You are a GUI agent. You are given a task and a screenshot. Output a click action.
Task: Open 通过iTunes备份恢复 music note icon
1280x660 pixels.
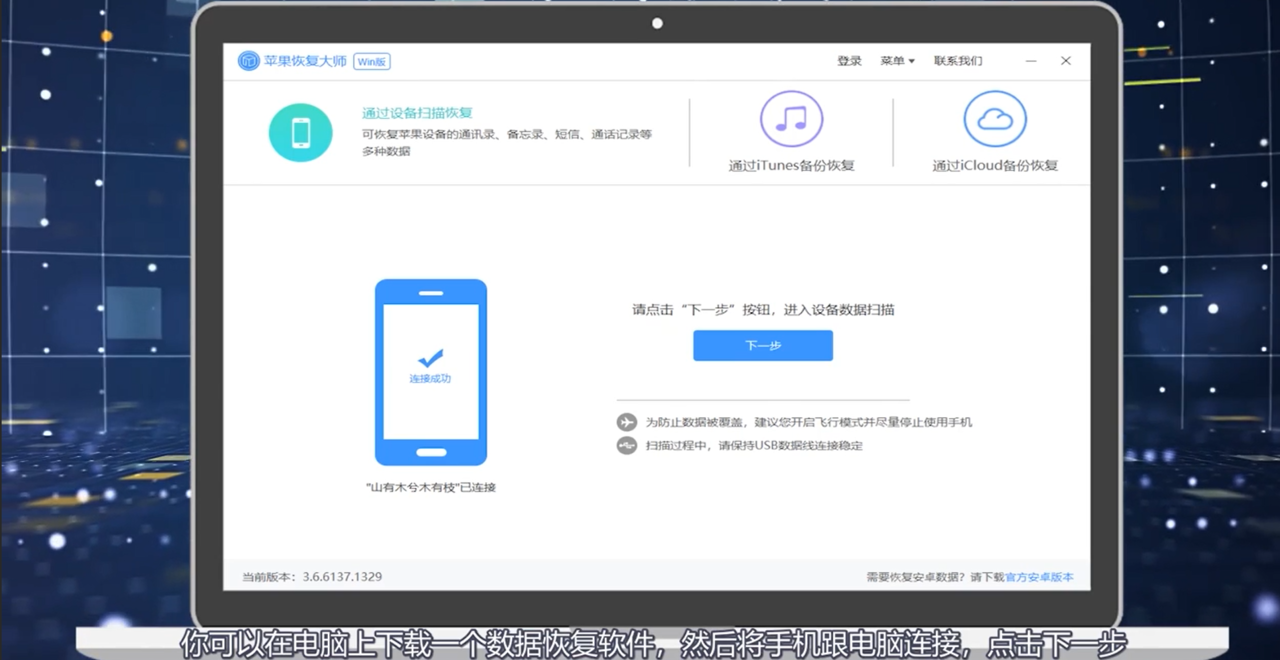click(x=791, y=119)
